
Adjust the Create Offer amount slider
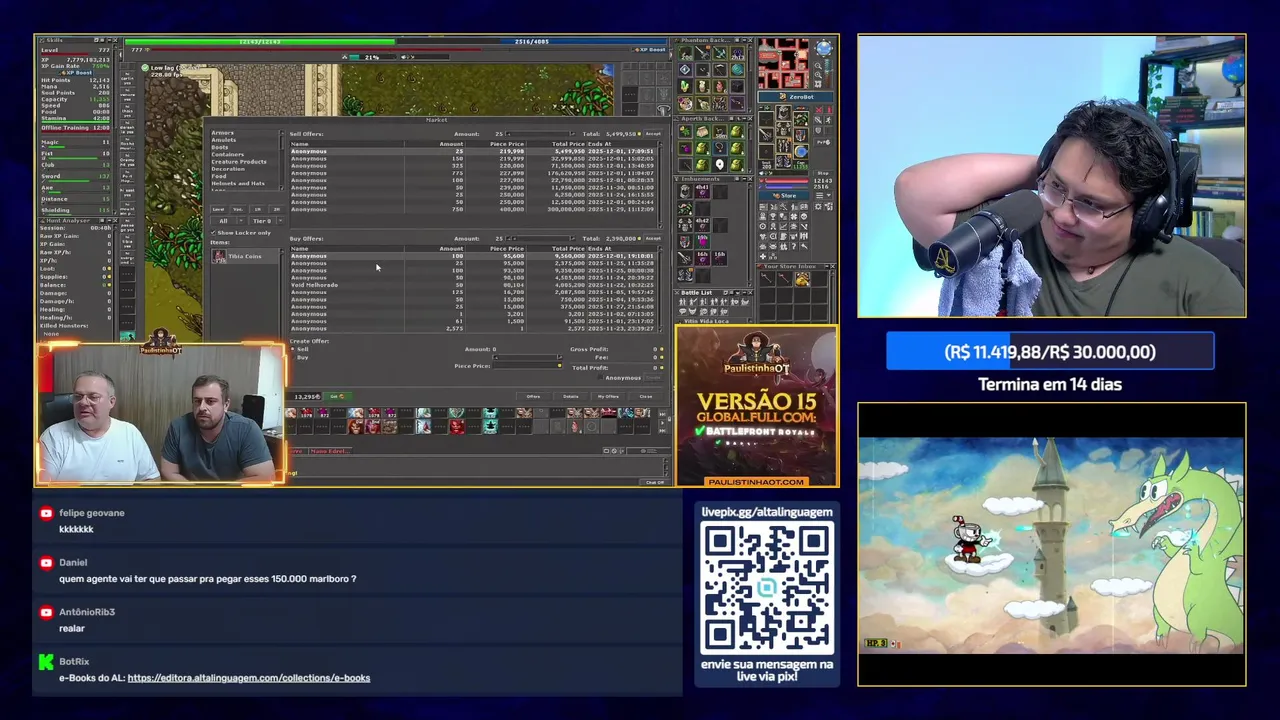(527, 357)
